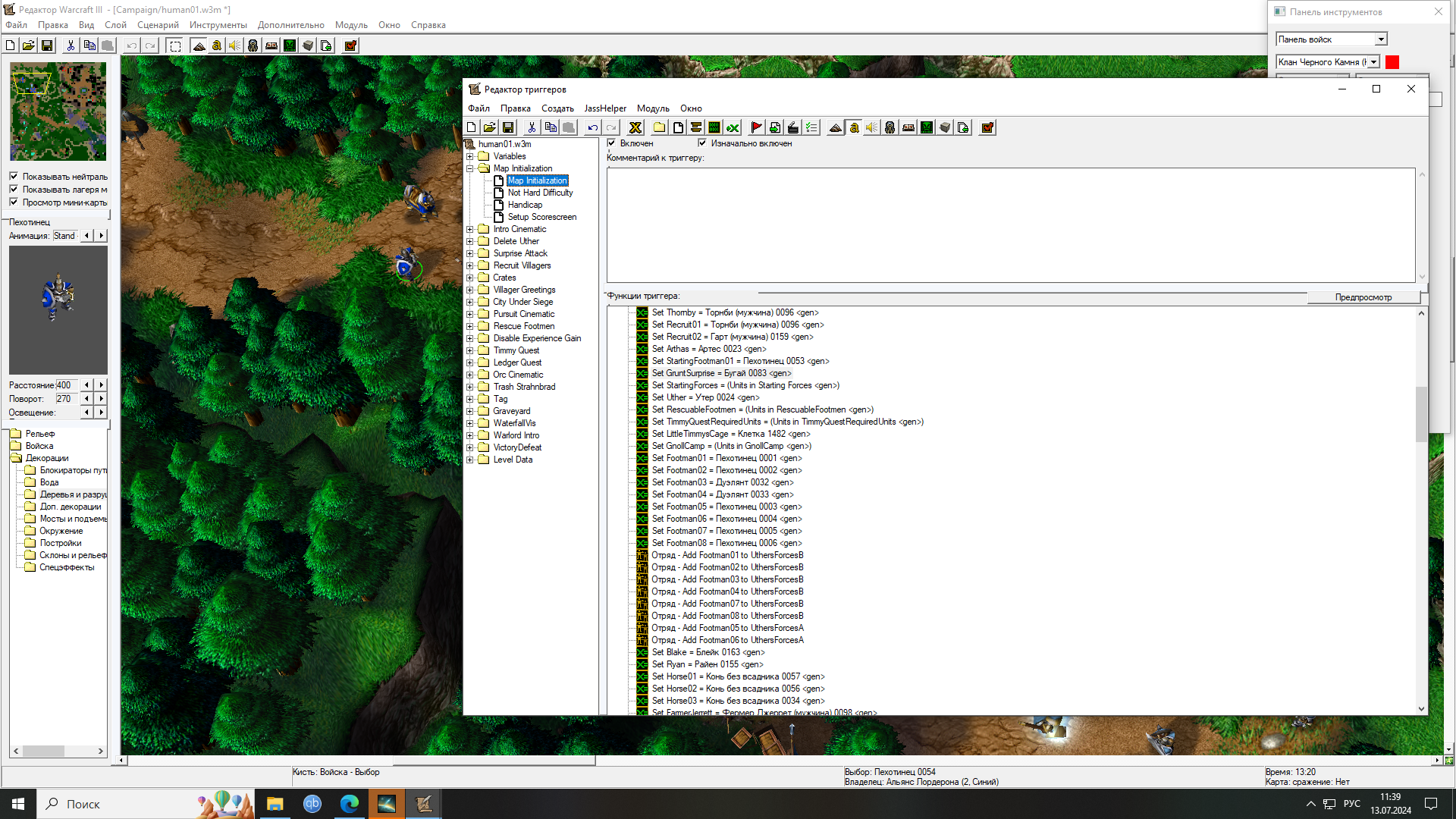Expand the Level Data folder
The width and height of the screenshot is (1456, 819).
click(x=470, y=460)
